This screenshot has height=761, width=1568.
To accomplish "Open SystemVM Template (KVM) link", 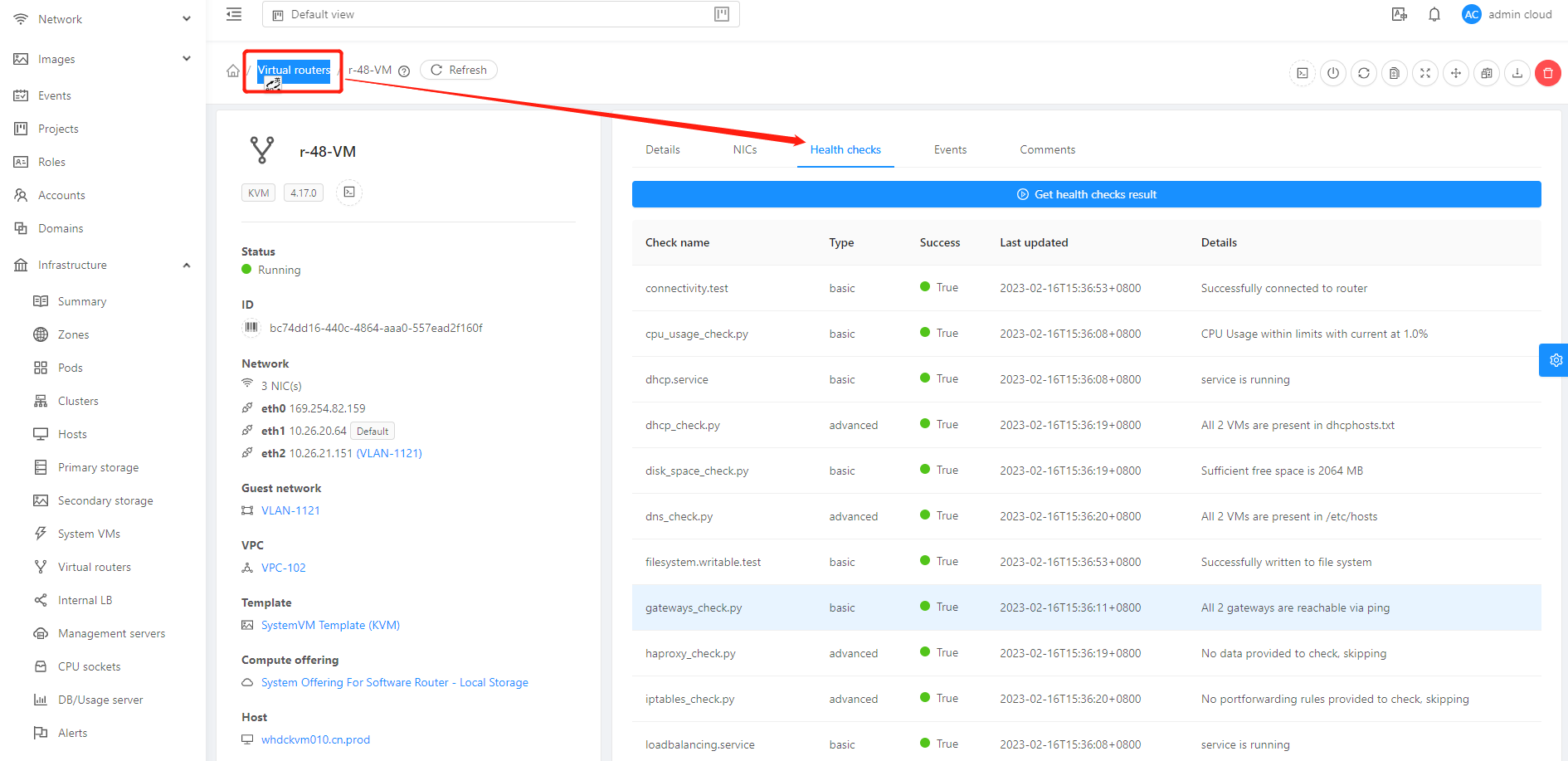I will pos(330,625).
